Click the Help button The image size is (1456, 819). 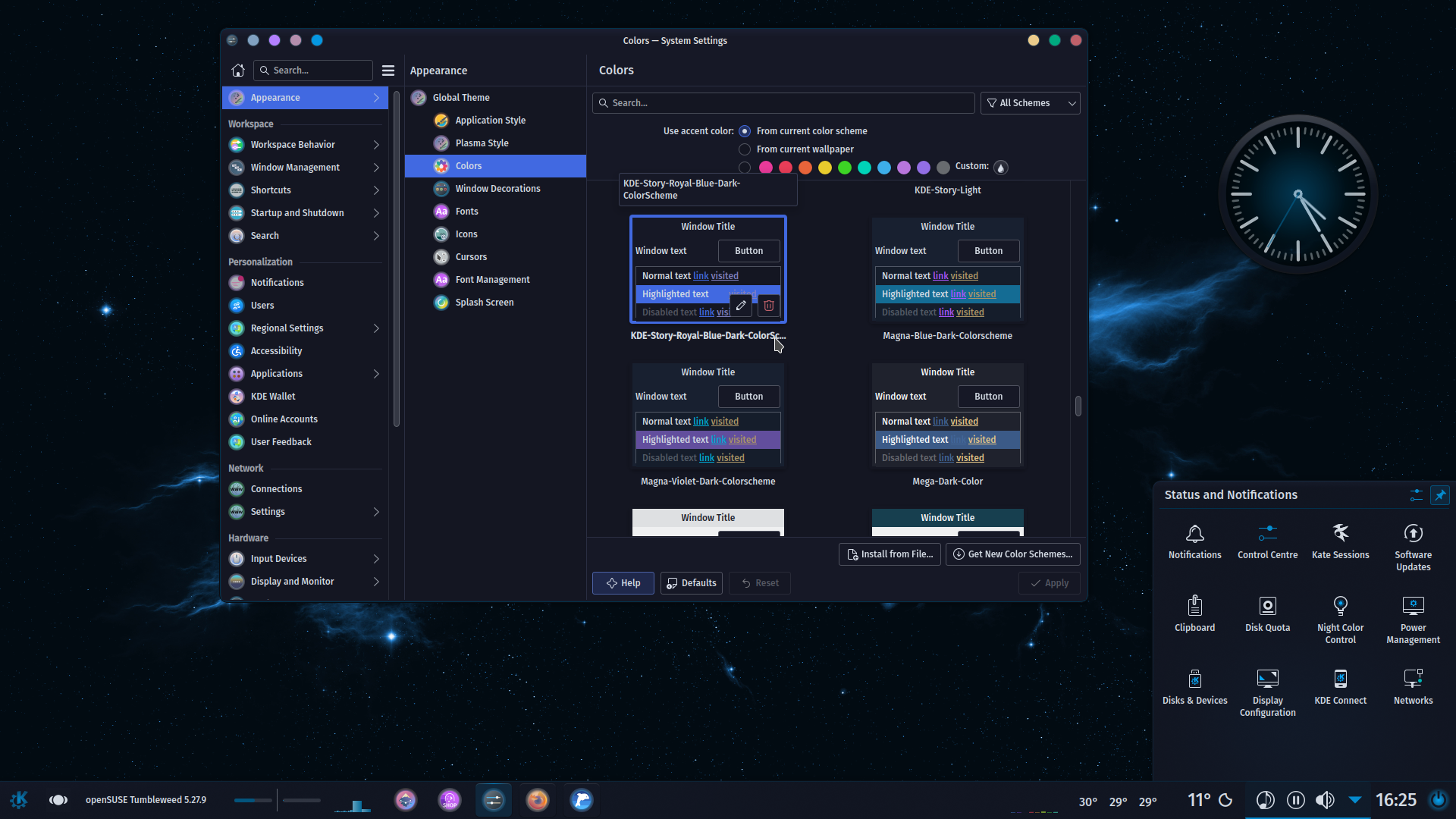623,583
